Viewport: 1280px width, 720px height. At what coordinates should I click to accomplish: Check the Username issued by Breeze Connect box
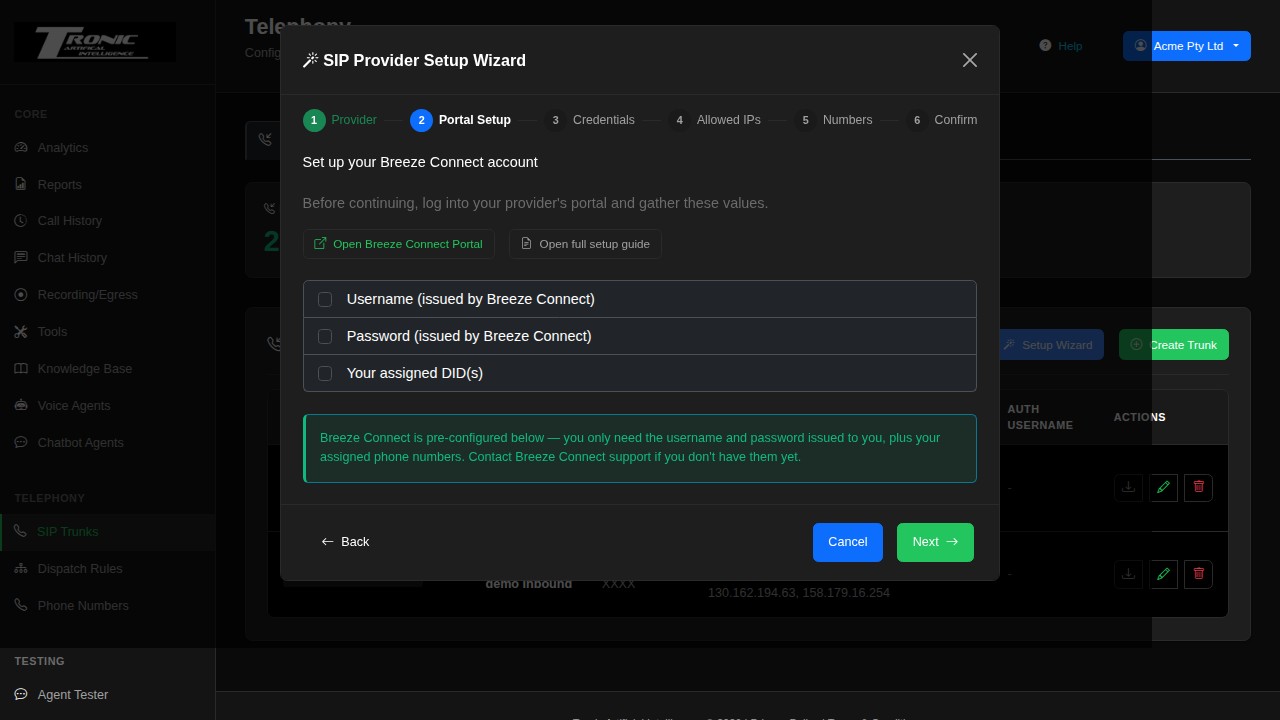point(325,299)
